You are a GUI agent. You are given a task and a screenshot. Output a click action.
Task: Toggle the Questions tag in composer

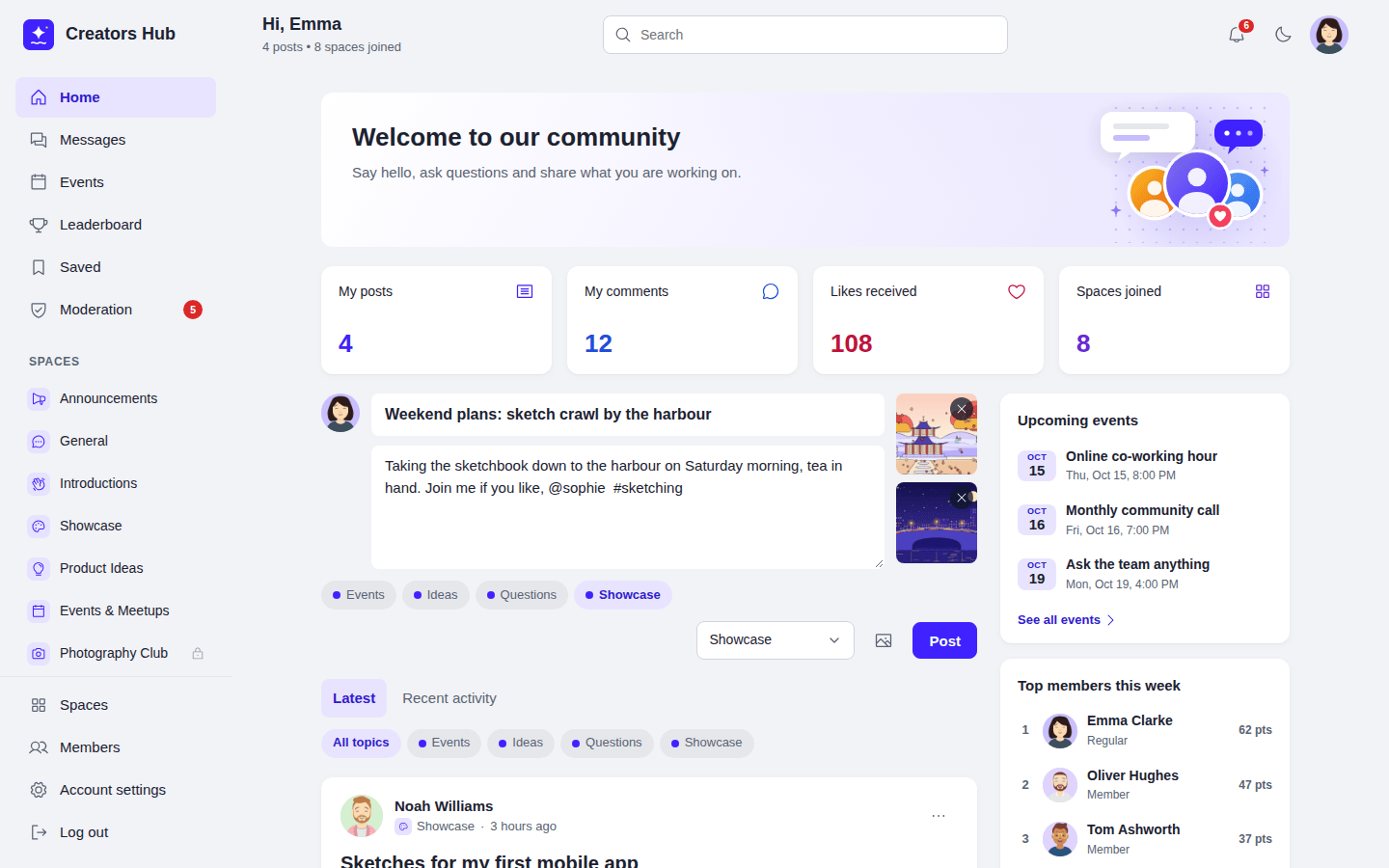[522, 595]
